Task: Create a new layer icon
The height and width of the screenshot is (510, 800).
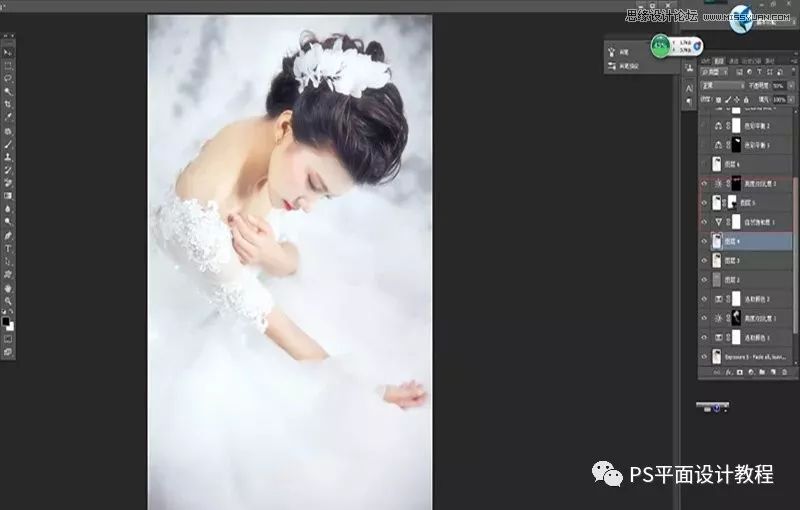Action: coord(773,372)
